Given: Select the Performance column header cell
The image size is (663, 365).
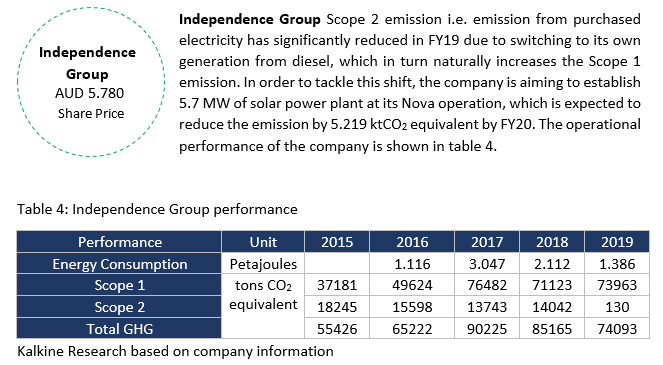Looking at the screenshot, I should tap(119, 242).
